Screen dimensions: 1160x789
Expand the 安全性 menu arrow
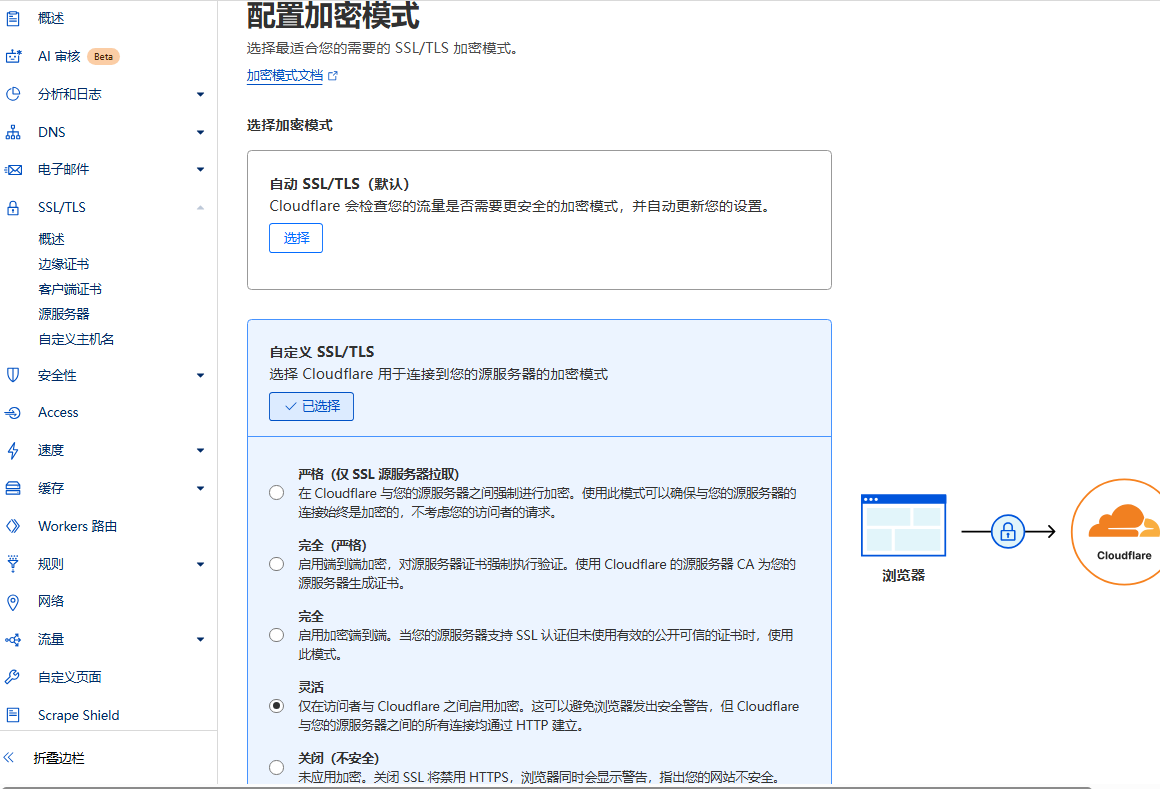point(200,376)
